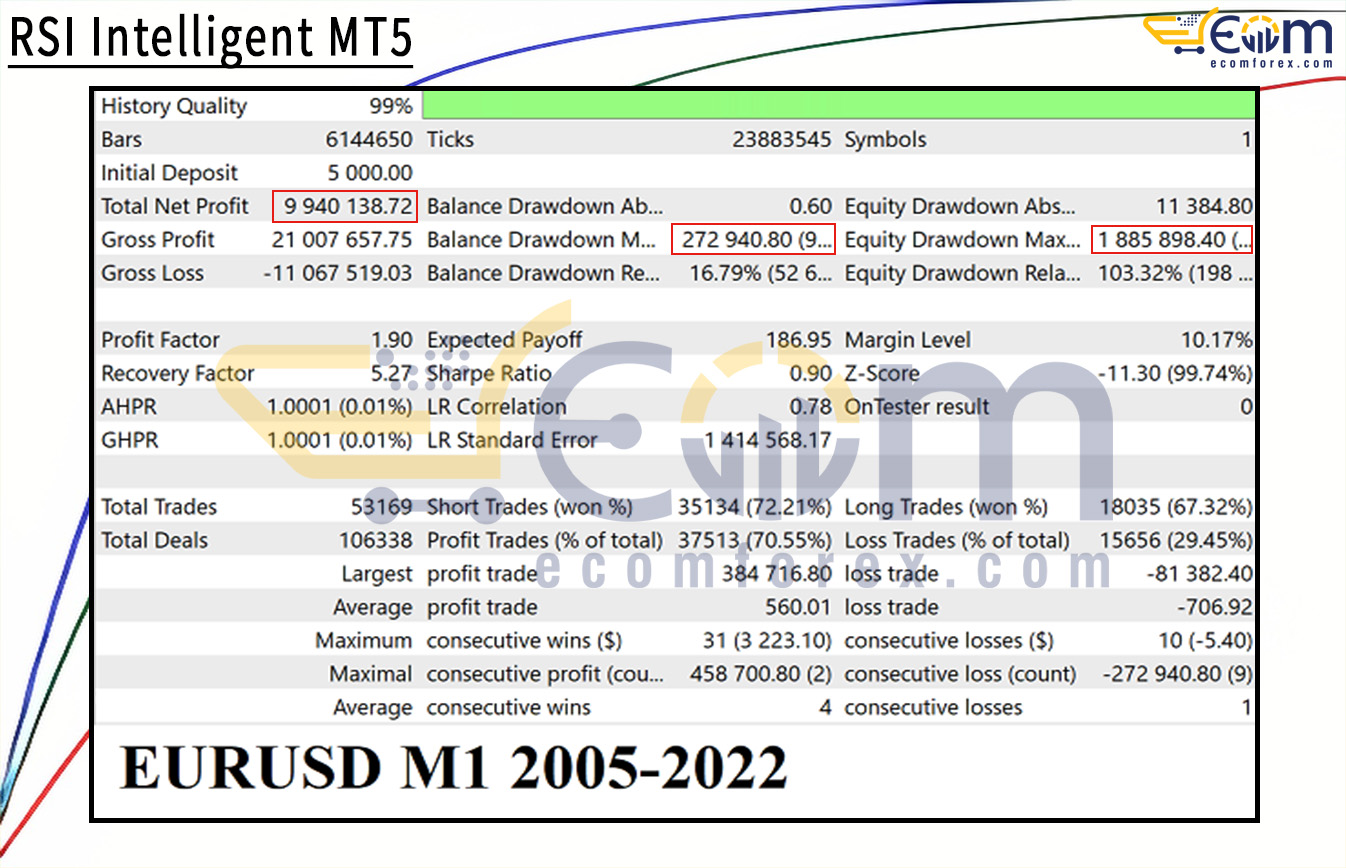Select the red-boxed Equity Drawdown Maximal value
The image size is (1346, 868).
click(x=1171, y=240)
